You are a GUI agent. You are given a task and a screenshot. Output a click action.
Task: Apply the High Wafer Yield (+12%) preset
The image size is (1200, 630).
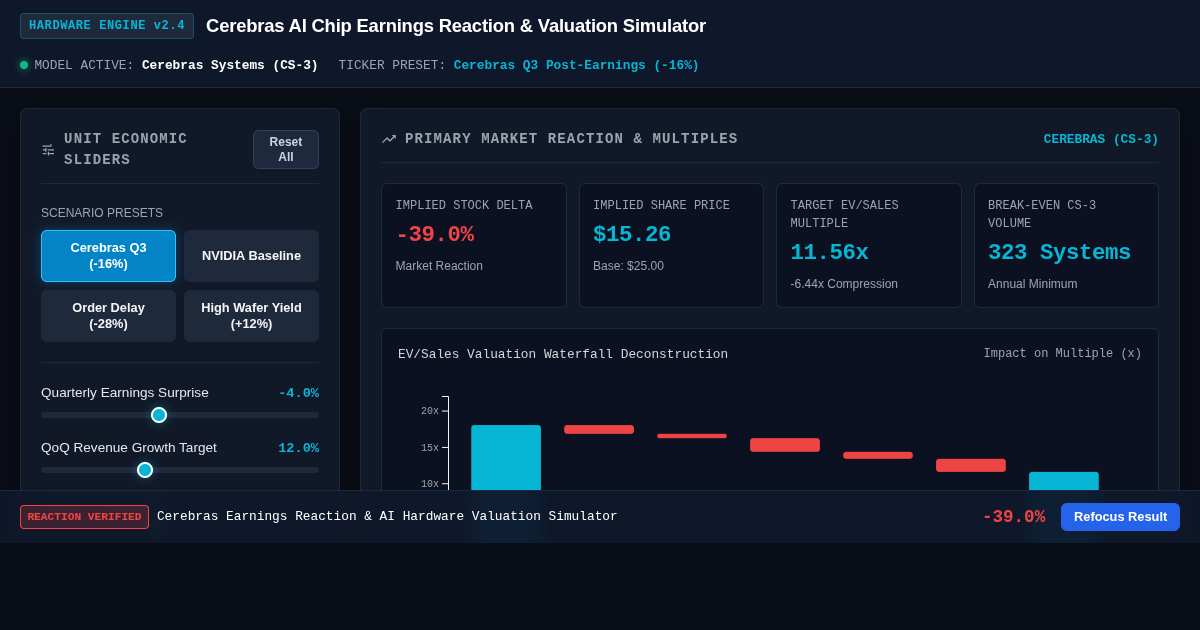(251, 316)
